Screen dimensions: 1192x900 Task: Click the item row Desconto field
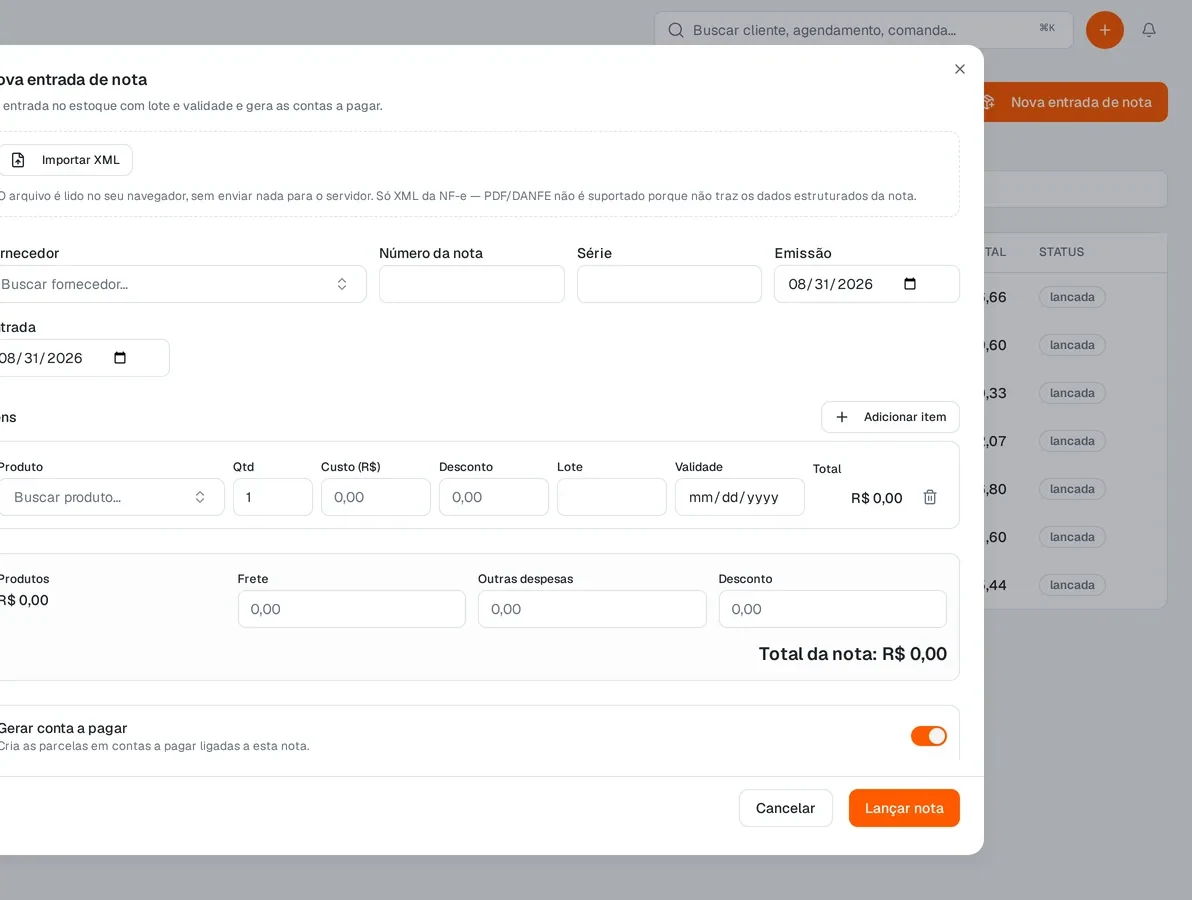pos(493,497)
